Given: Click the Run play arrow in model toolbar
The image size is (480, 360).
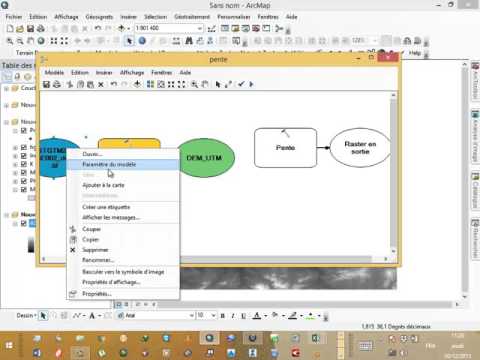Looking at the screenshot, I should pos(251,84).
